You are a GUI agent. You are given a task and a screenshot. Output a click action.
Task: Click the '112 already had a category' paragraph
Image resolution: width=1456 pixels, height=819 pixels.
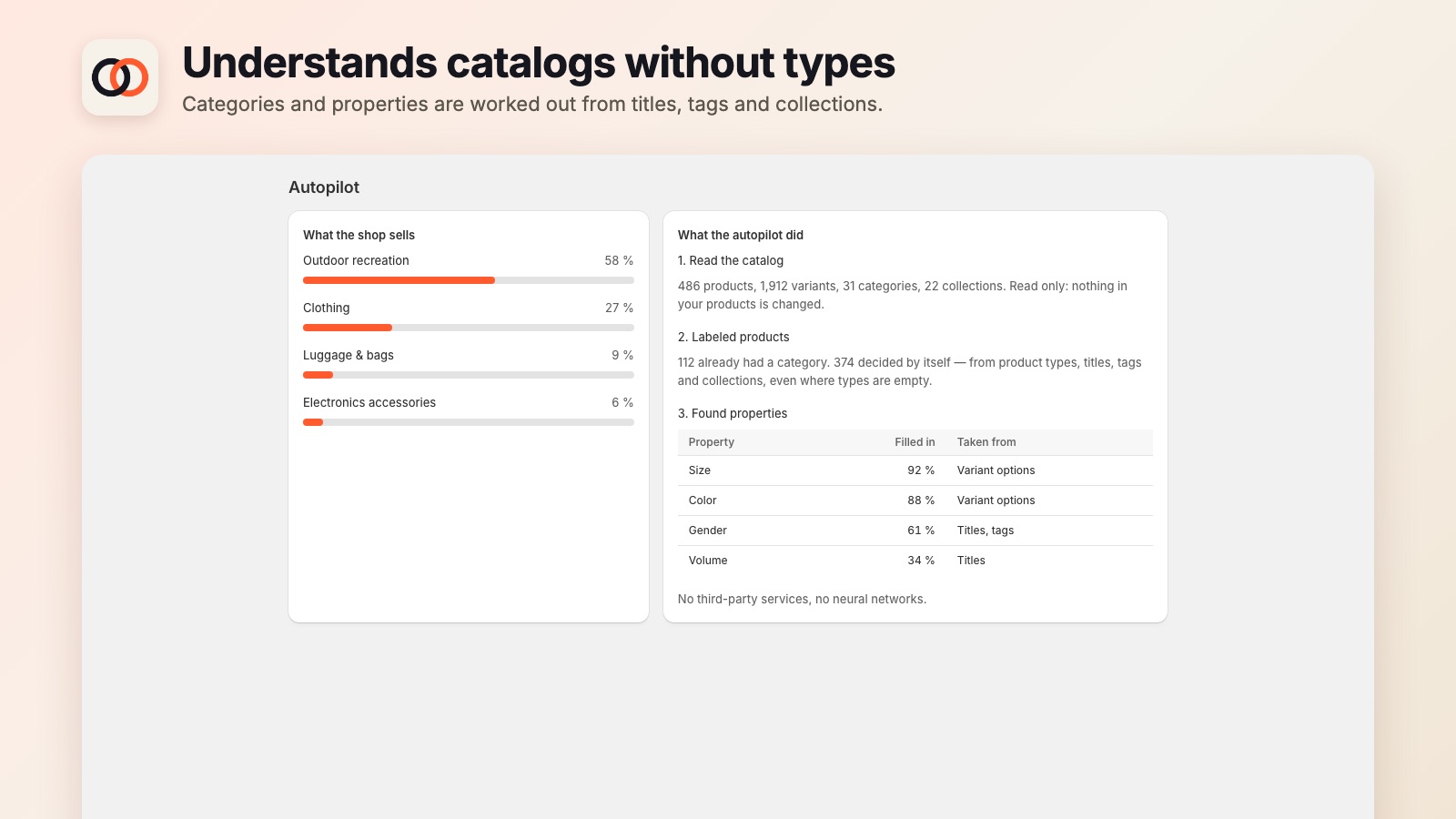coord(910,371)
